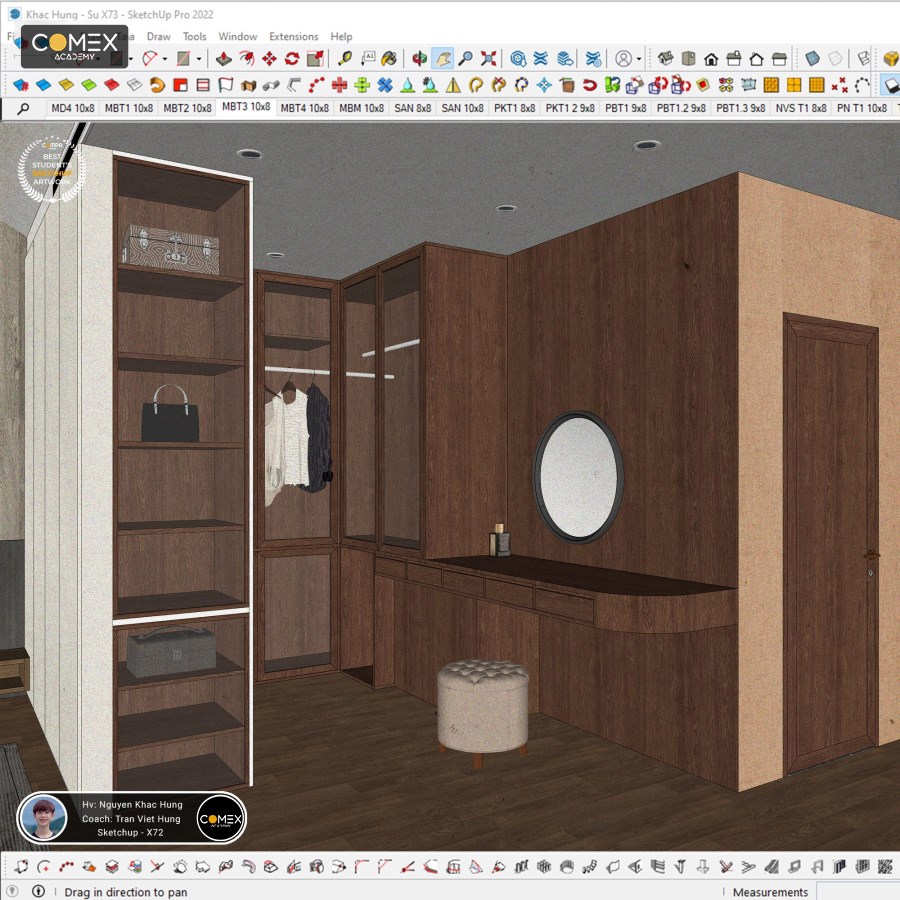This screenshot has height=900, width=900.
Task: Select the Push/Pull tool
Action: [224, 59]
